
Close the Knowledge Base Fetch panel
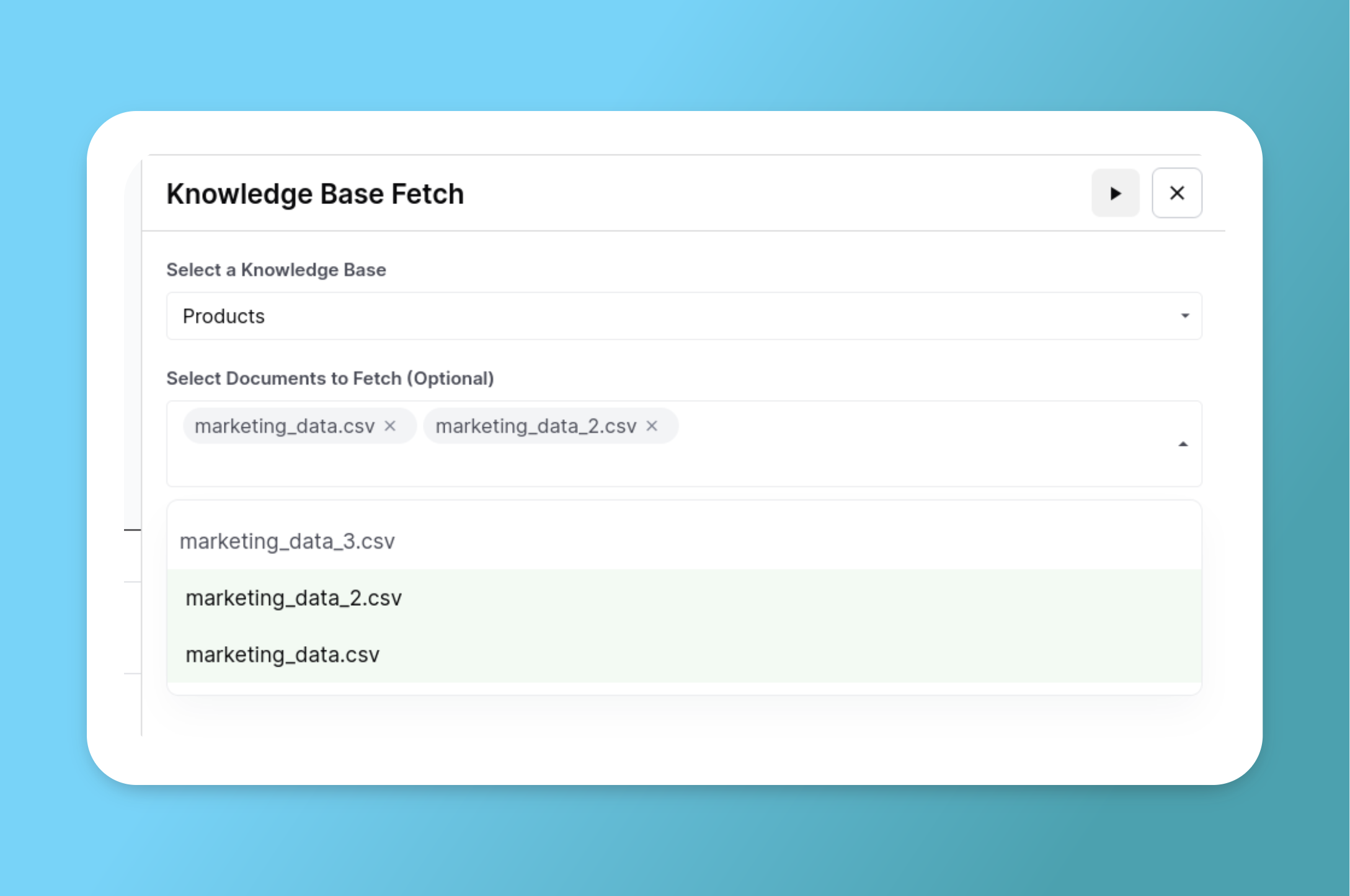[1176, 193]
